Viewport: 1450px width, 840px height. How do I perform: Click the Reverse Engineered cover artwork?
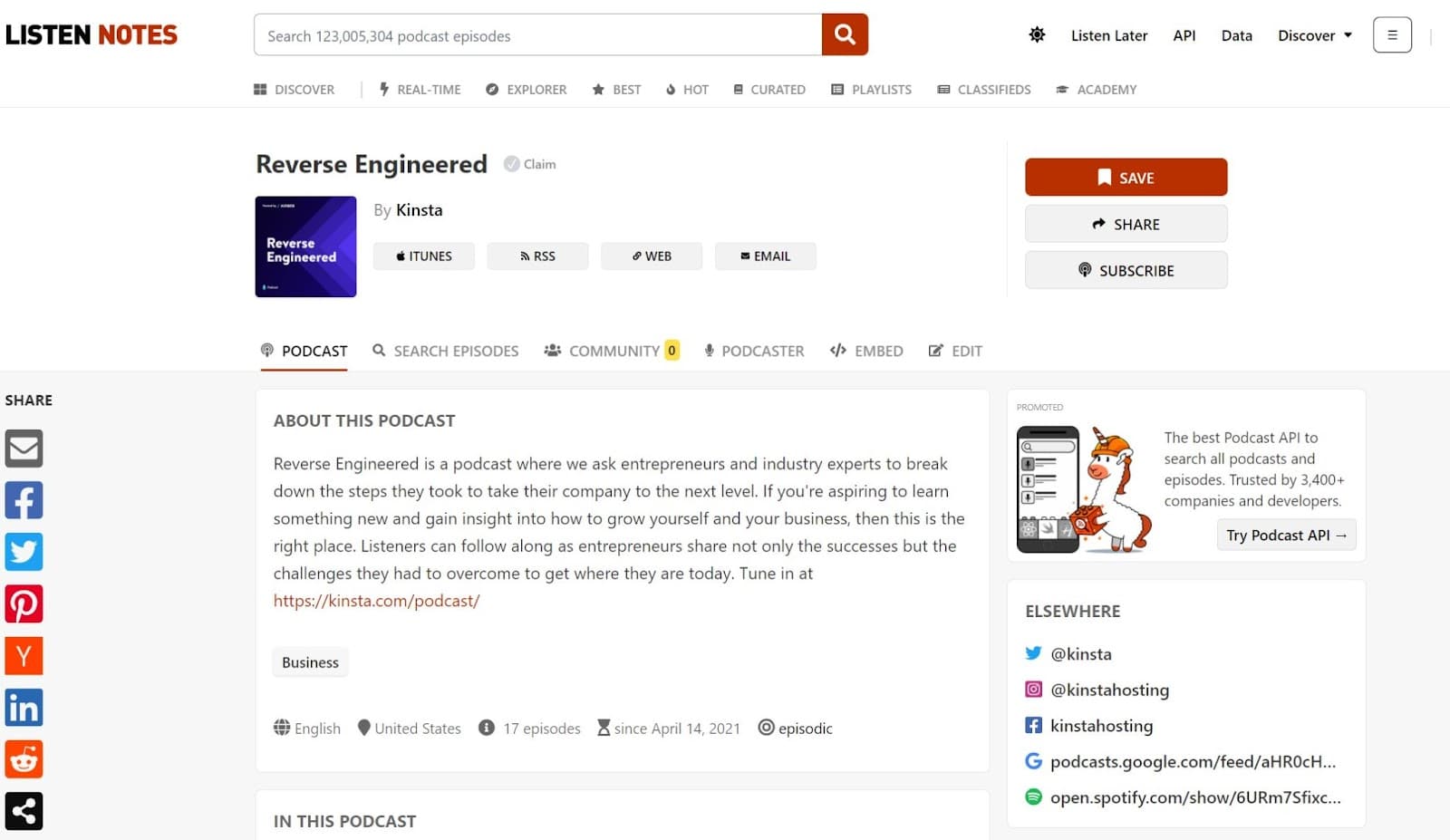pyautogui.click(x=305, y=246)
